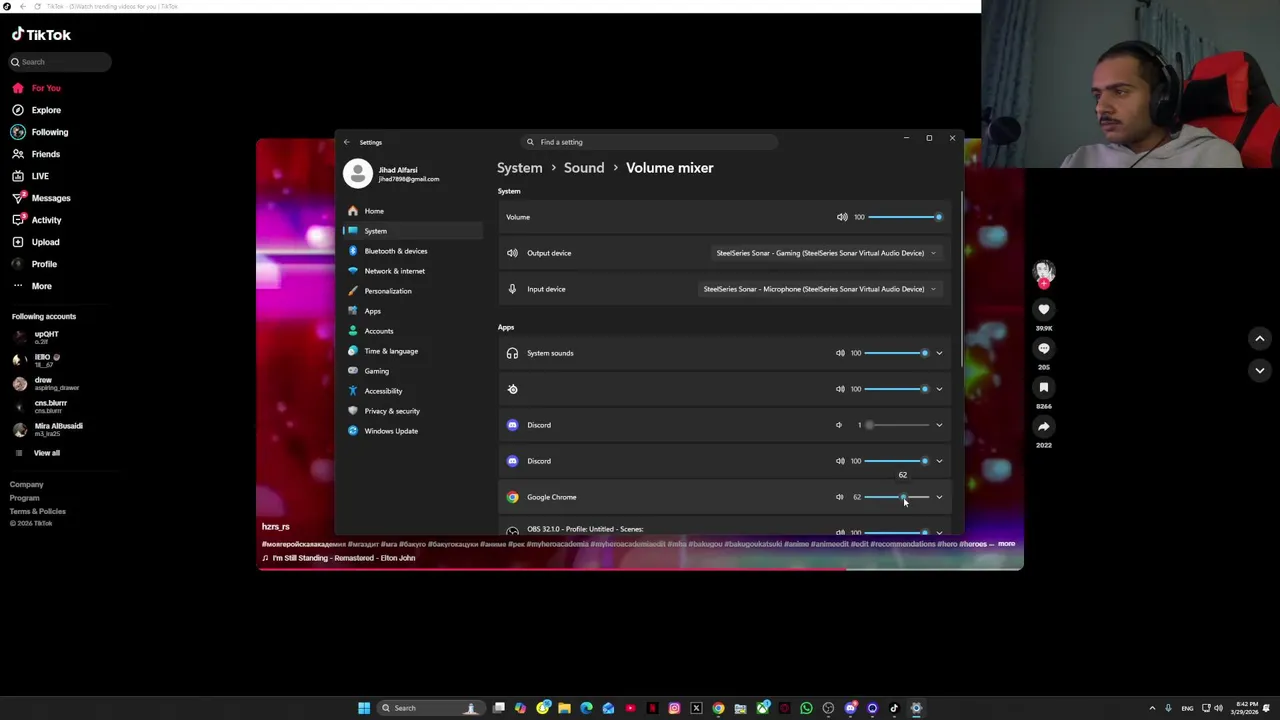Click the Apps icon in Settings sidebar
The width and height of the screenshot is (1280, 720).
click(x=353, y=311)
